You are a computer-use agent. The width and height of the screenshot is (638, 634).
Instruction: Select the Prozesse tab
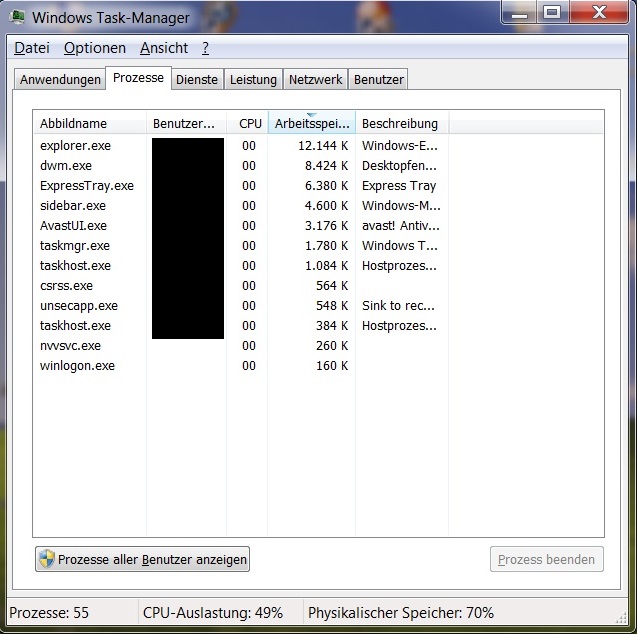(x=138, y=78)
